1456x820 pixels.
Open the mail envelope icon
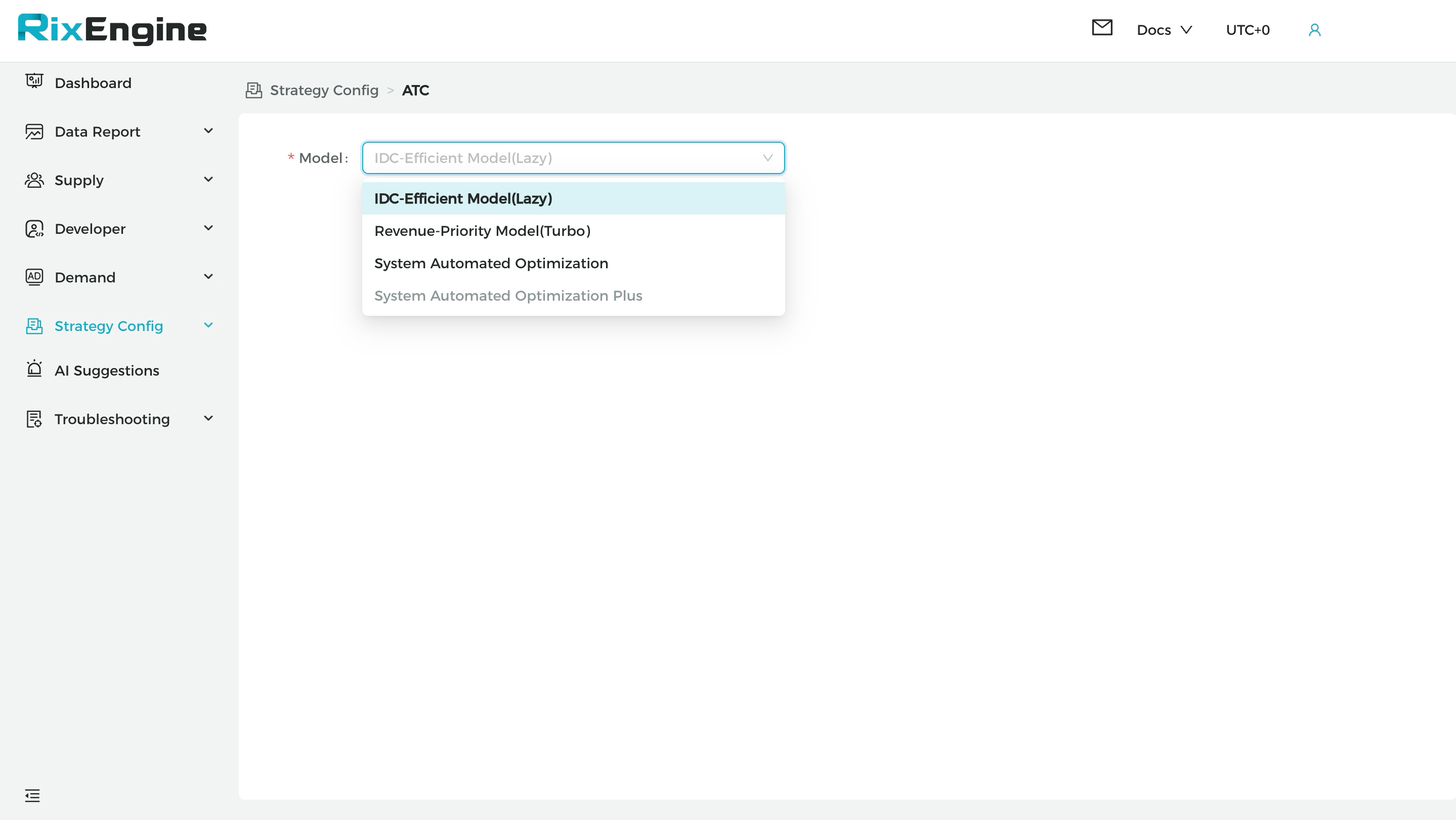pyautogui.click(x=1101, y=27)
